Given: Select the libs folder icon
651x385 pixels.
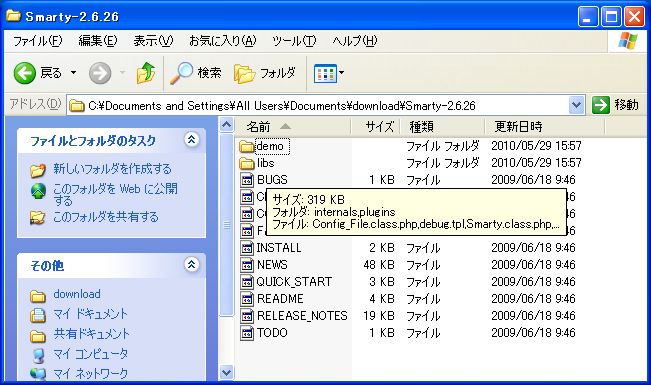Looking at the screenshot, I should coord(247,163).
